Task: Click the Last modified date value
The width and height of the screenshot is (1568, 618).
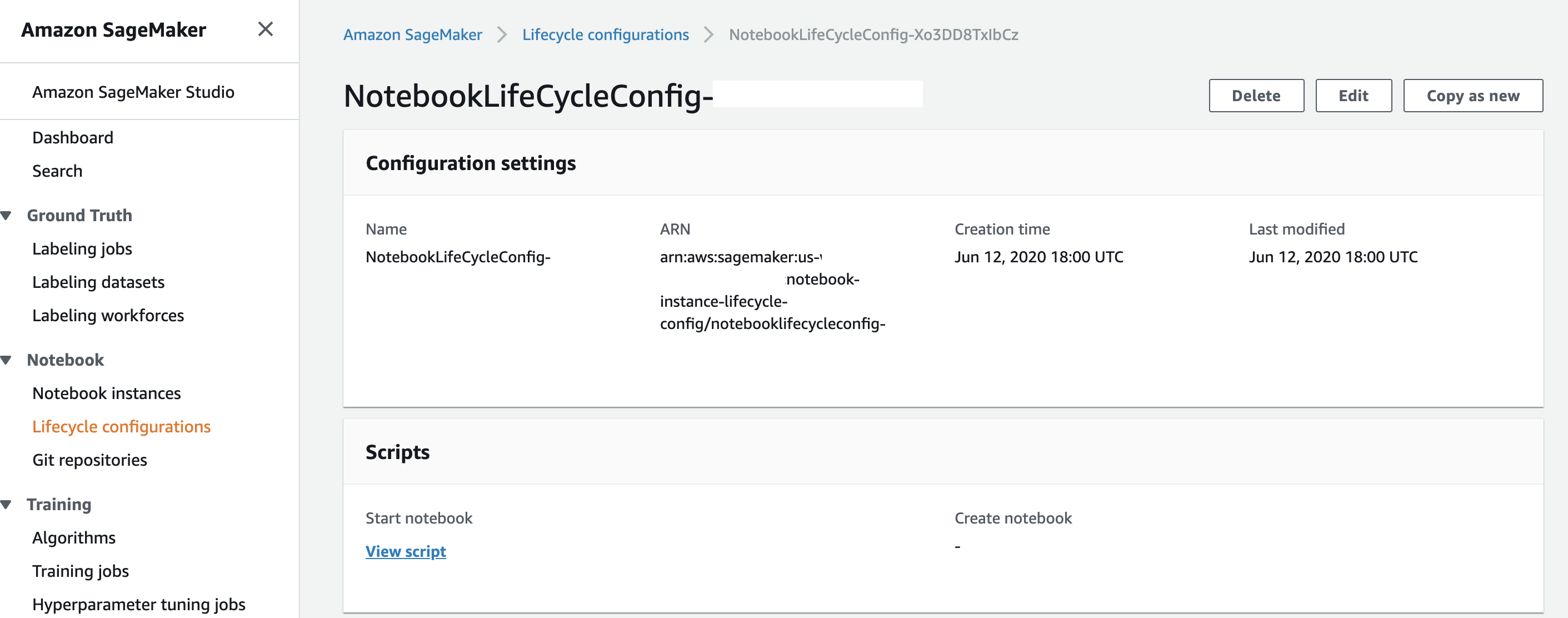Action: [1334, 257]
